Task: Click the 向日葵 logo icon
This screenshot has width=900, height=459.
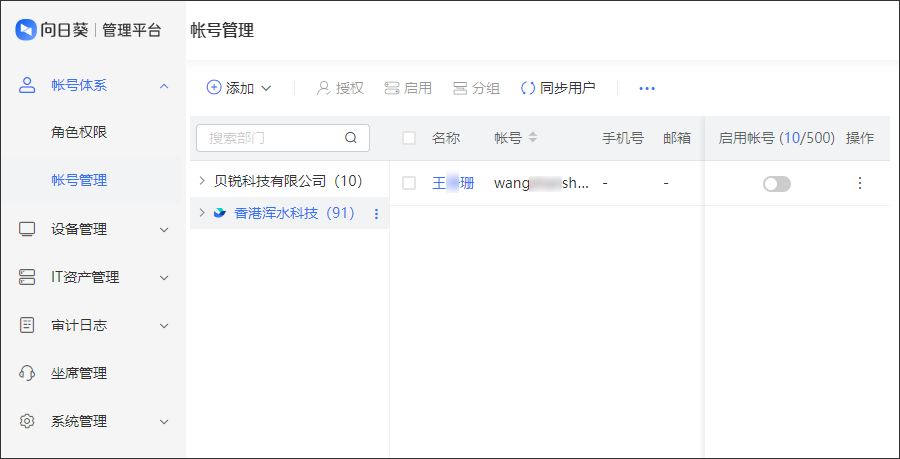Action: pos(26,30)
